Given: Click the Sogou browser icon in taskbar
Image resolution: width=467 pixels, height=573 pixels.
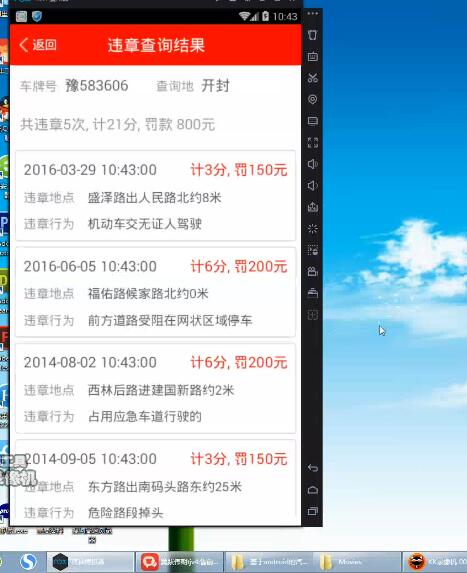Looking at the screenshot, I should coord(28,561).
